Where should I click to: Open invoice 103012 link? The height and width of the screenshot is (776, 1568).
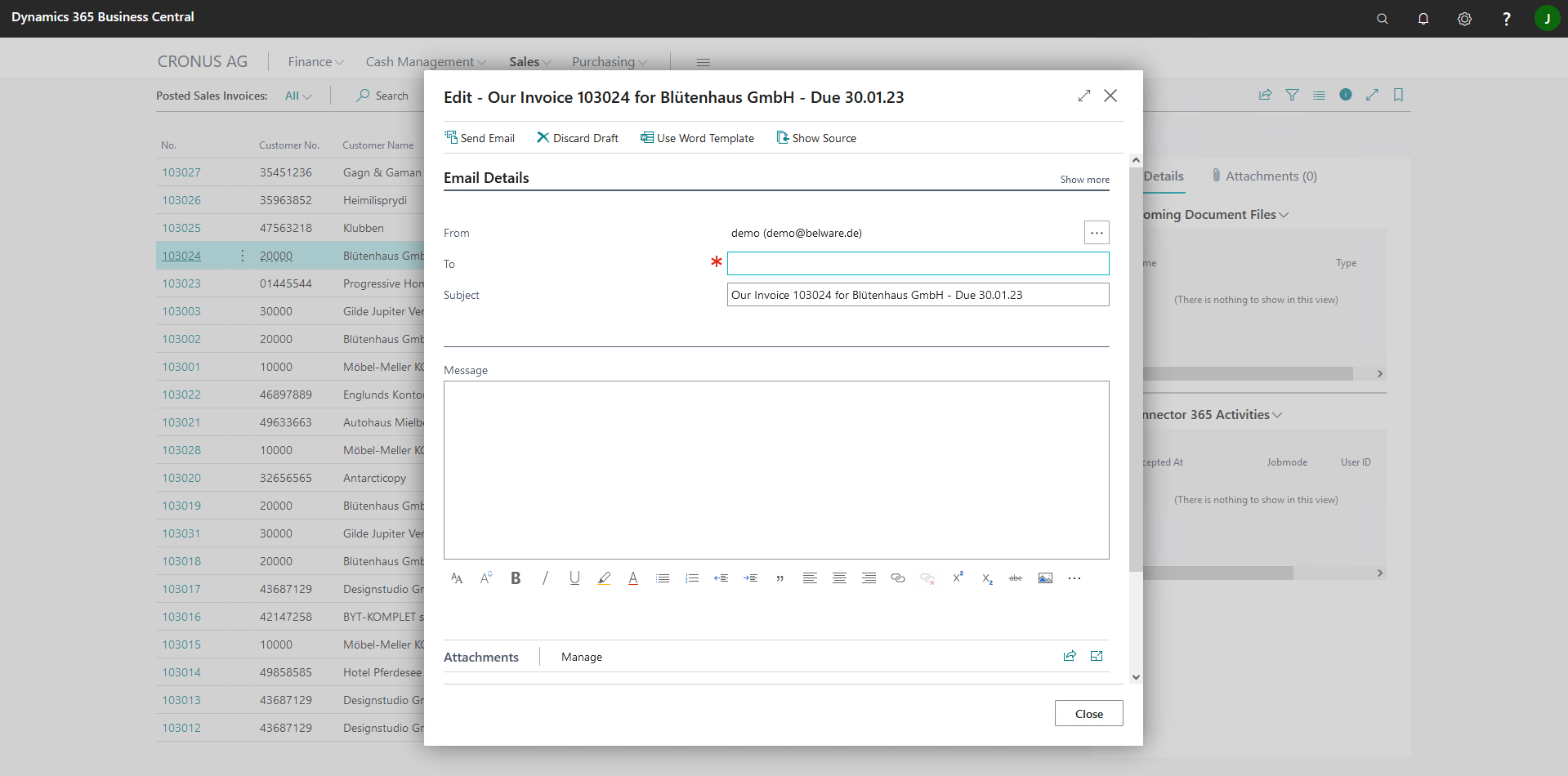[181, 728]
